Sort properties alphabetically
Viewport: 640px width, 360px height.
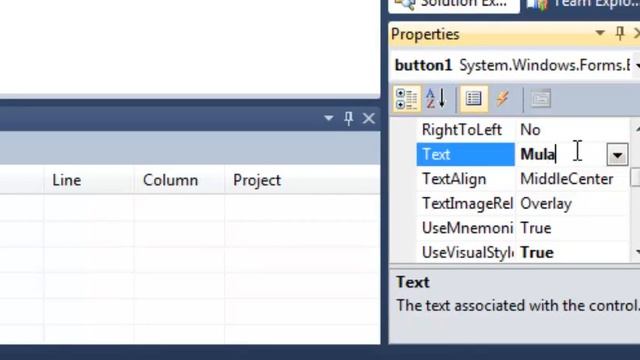click(436, 98)
